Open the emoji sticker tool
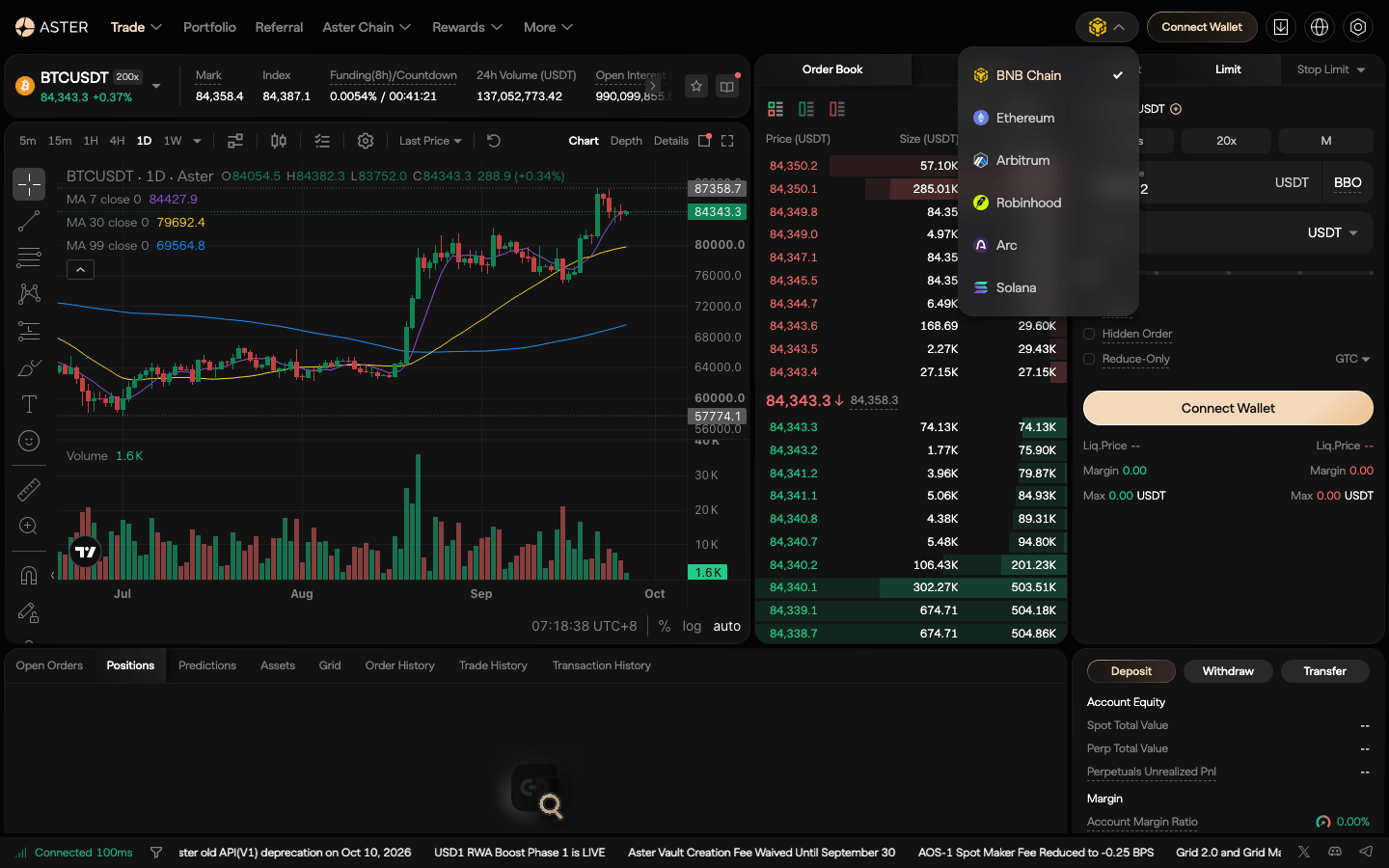The height and width of the screenshot is (868, 1389). point(29,441)
